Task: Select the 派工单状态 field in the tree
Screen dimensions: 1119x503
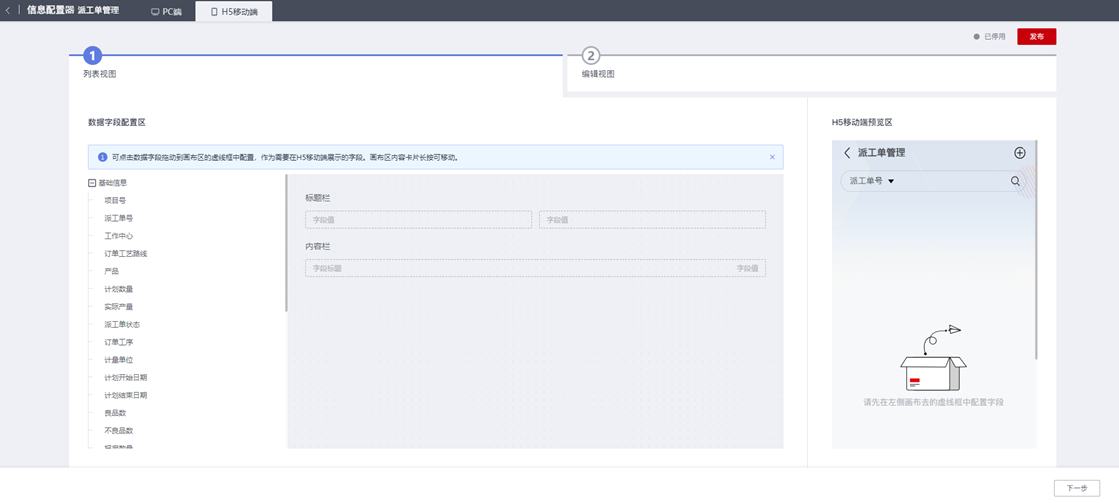Action: [x=122, y=325]
